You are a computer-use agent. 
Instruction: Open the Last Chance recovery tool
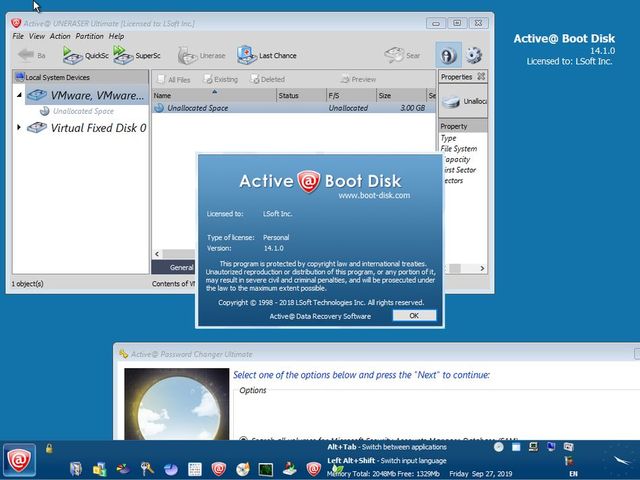coord(267,56)
